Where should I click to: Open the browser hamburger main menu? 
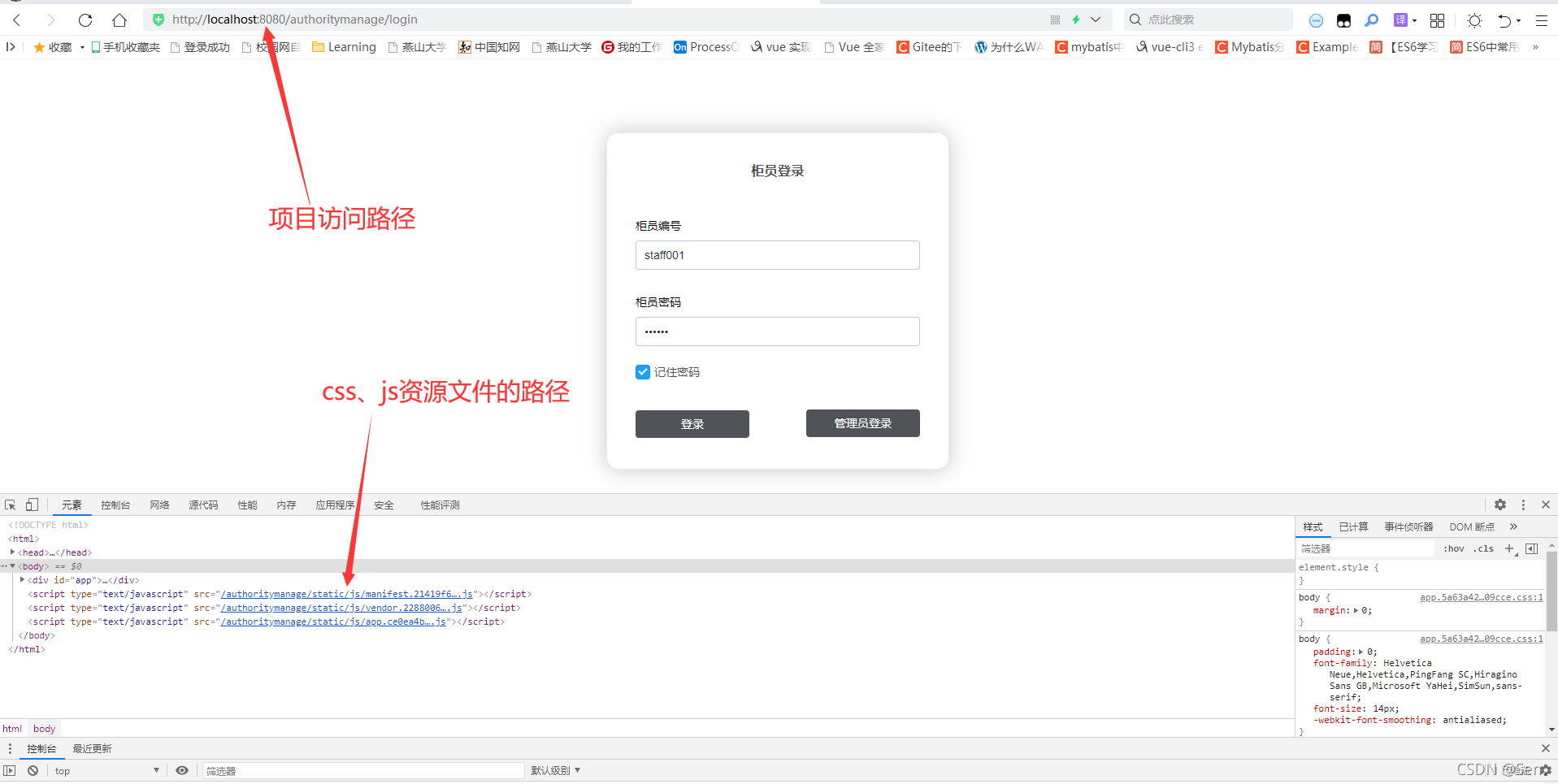click(1541, 20)
